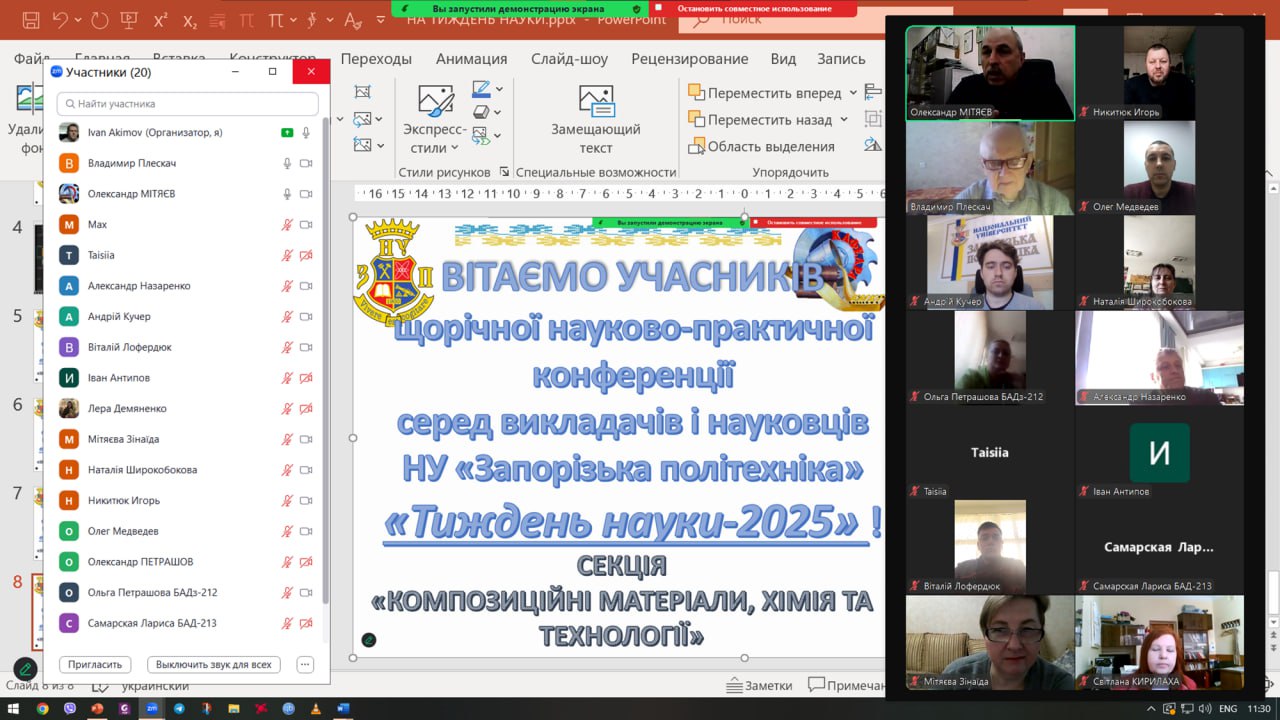Click the picture effects icon in Стили рисунков
This screenshot has width=1280, height=720.
point(481,112)
